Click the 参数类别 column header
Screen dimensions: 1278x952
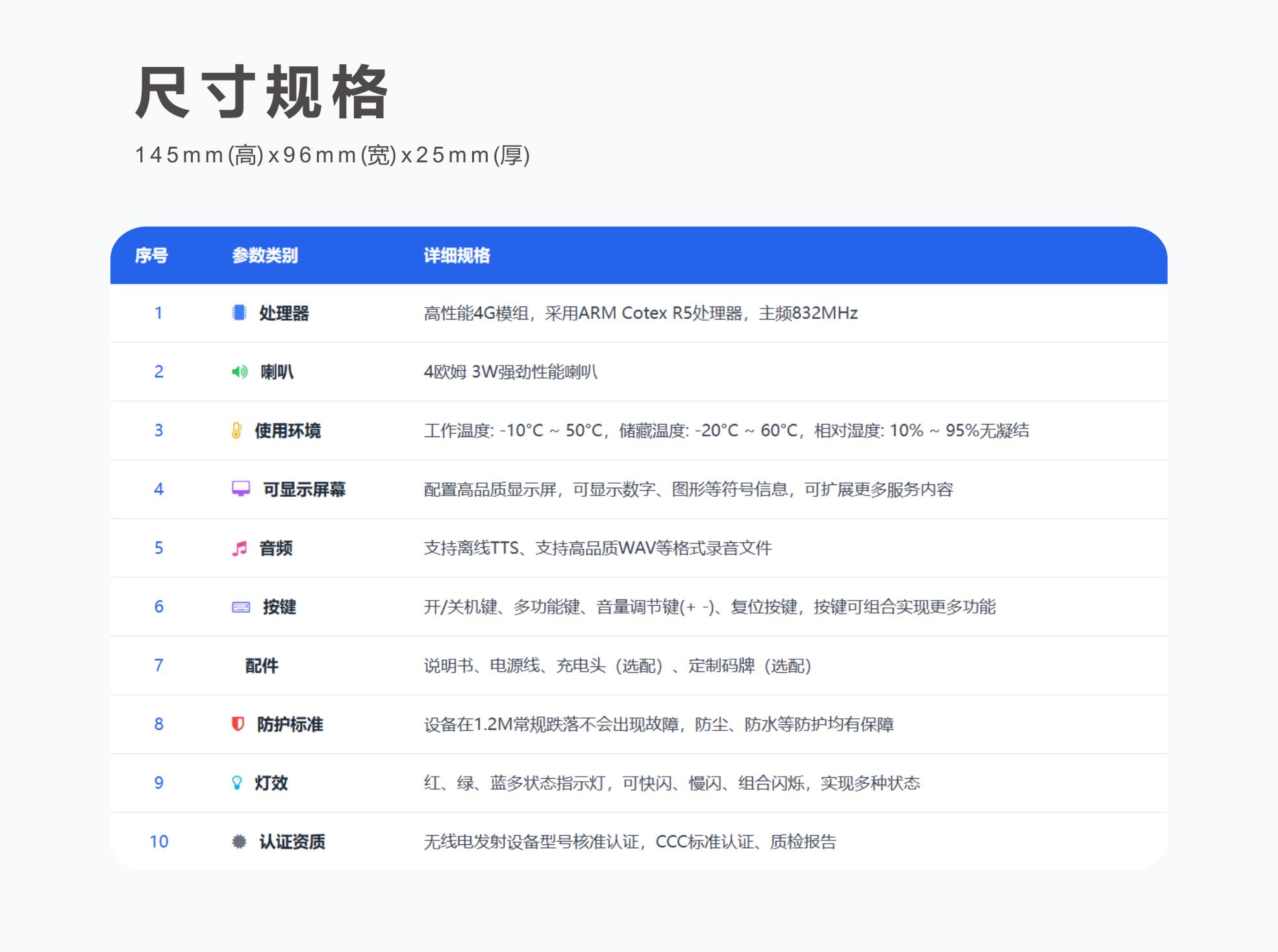(265, 255)
